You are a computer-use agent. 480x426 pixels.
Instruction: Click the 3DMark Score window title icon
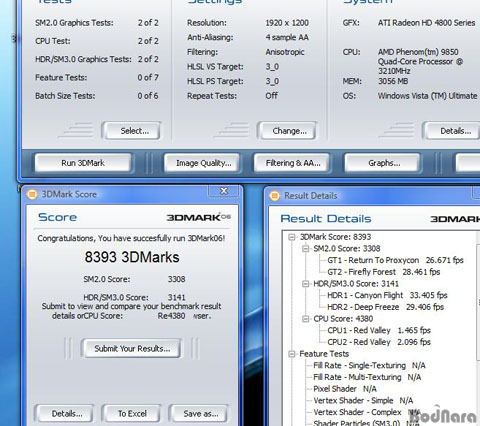[32, 194]
